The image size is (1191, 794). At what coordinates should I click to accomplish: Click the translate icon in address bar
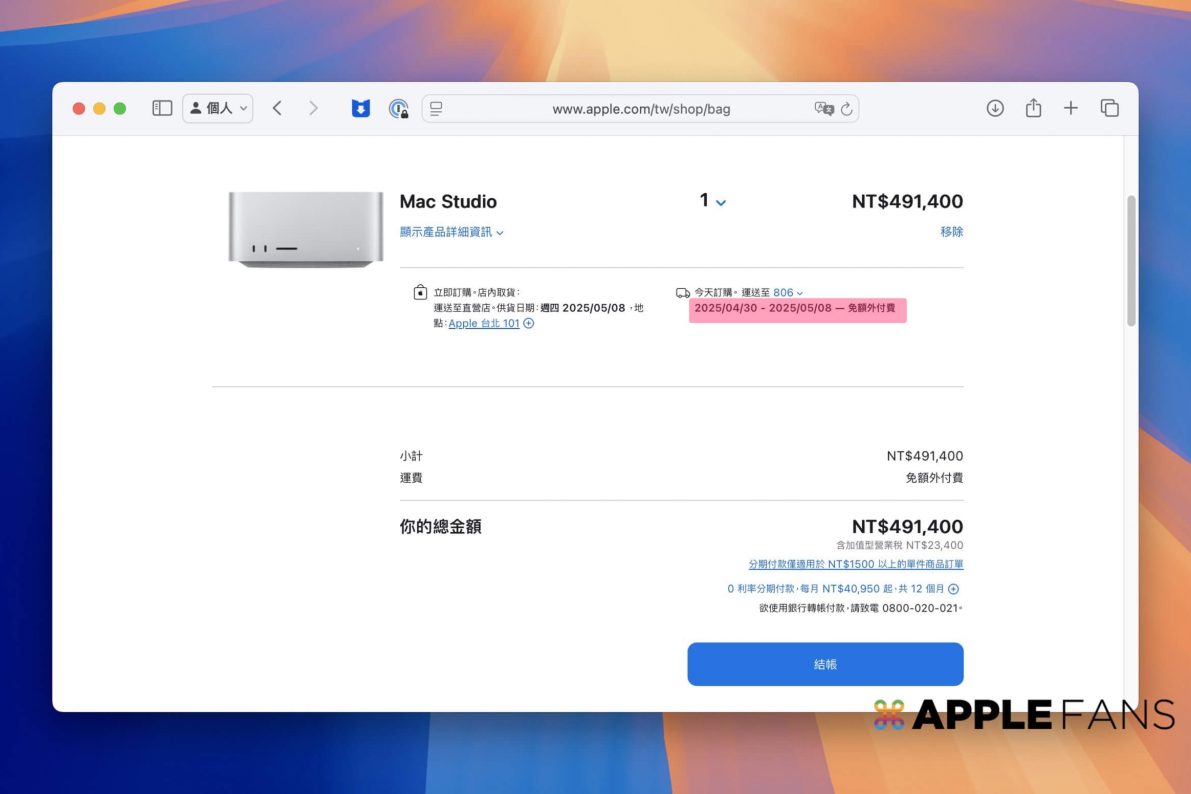824,109
